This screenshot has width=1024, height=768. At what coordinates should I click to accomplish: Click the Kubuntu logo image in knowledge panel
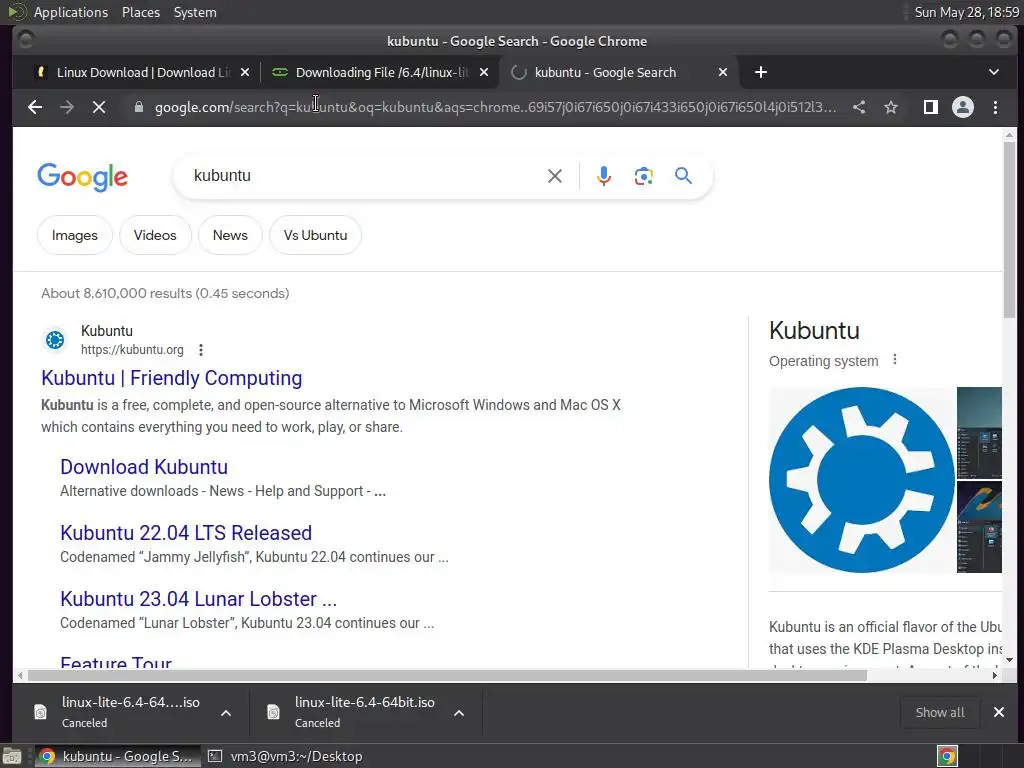pos(861,480)
